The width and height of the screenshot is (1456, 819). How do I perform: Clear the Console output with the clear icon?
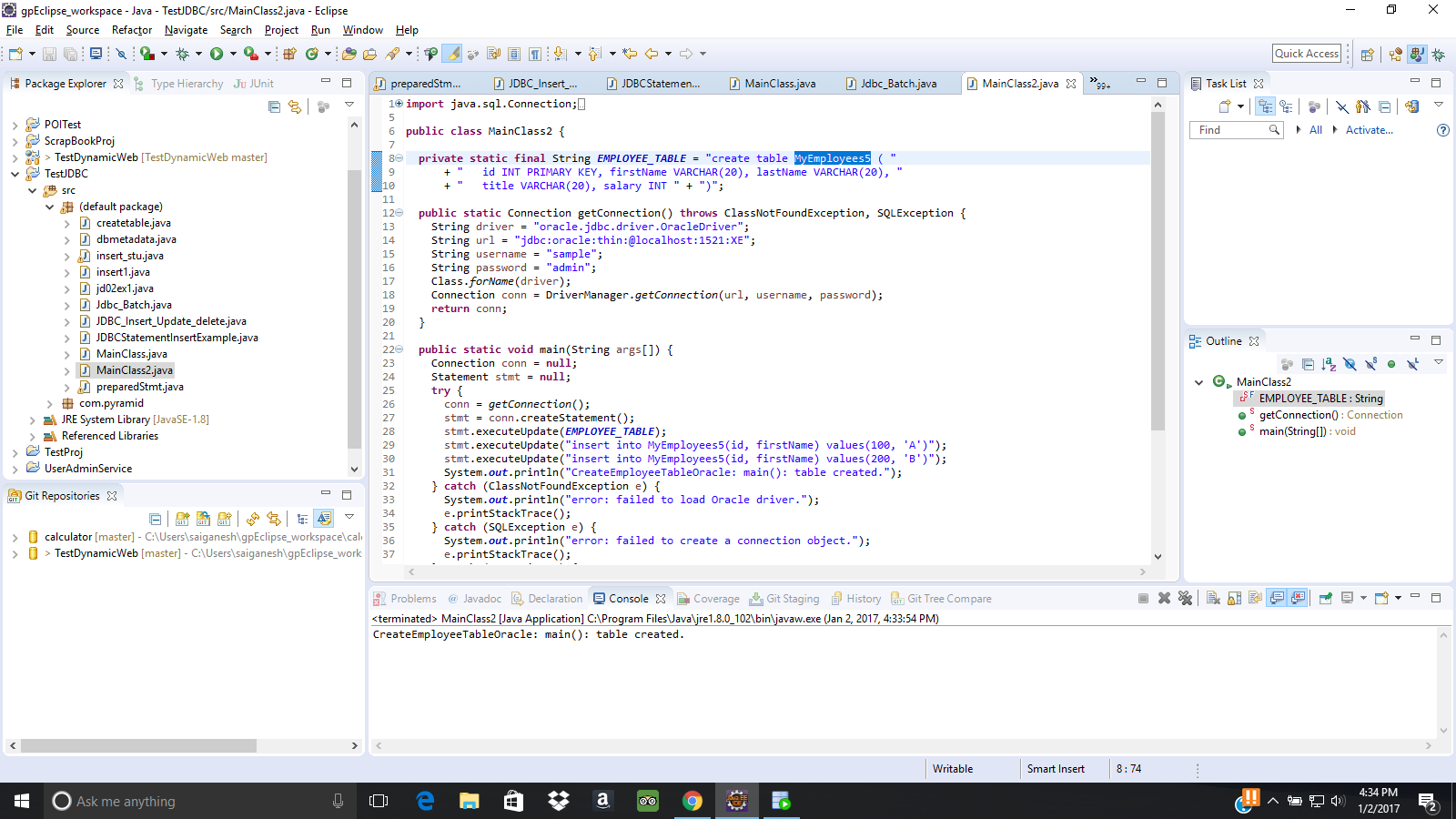pyautogui.click(x=1211, y=599)
